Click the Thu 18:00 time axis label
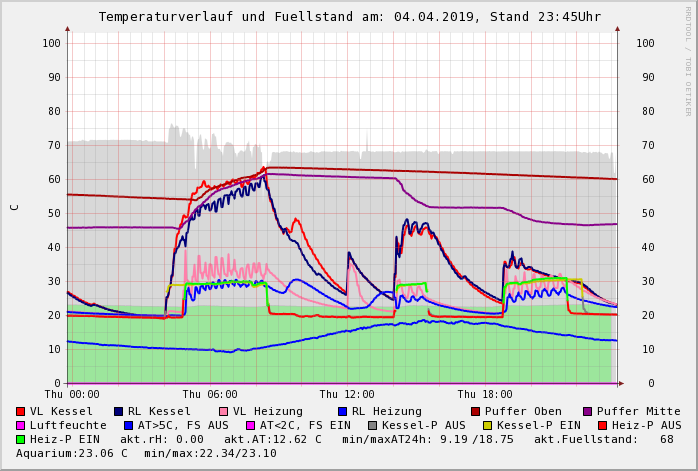This screenshot has width=698, height=471. click(x=485, y=394)
